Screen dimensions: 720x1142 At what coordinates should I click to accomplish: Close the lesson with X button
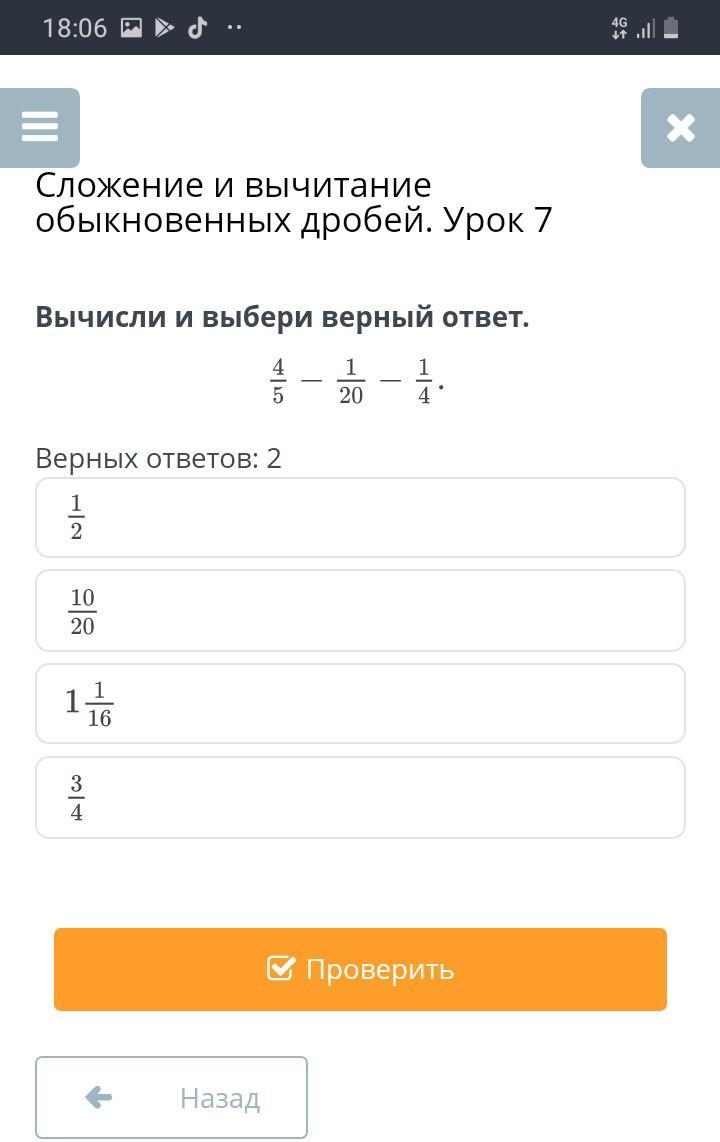pyautogui.click(x=680, y=127)
